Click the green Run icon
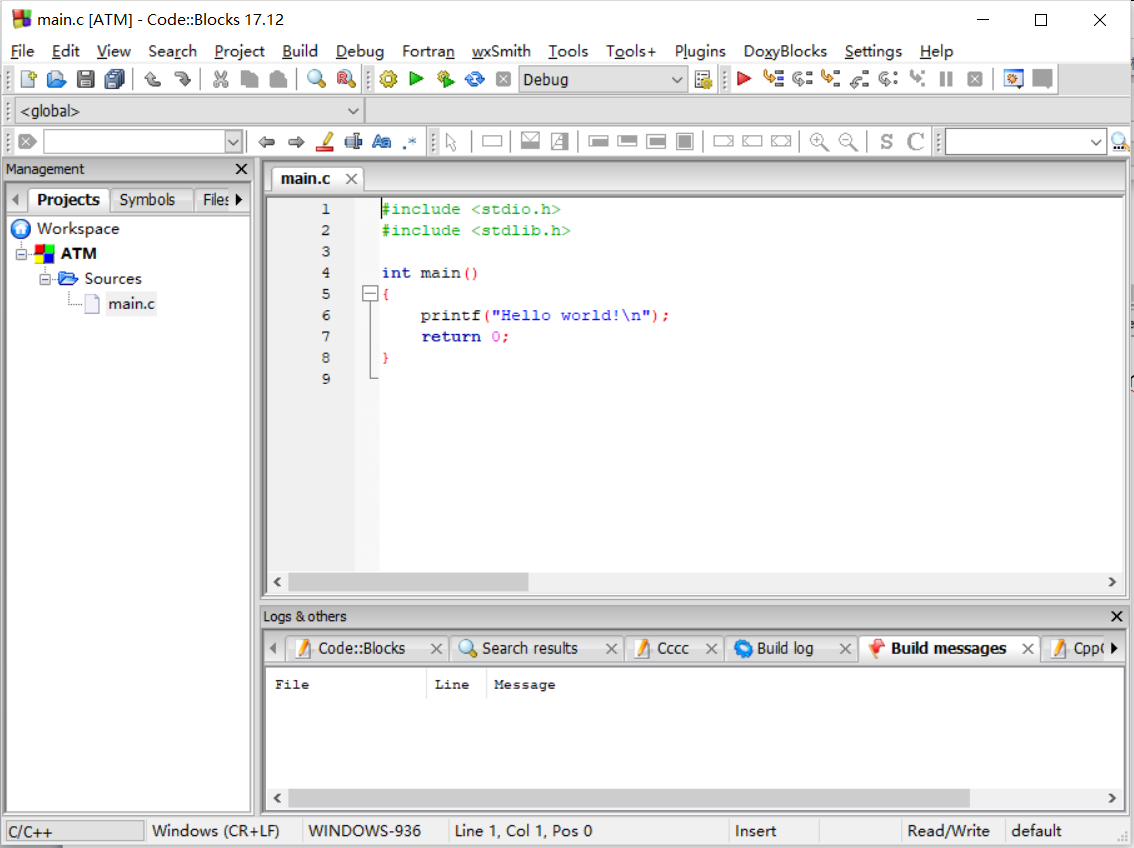 coord(416,79)
